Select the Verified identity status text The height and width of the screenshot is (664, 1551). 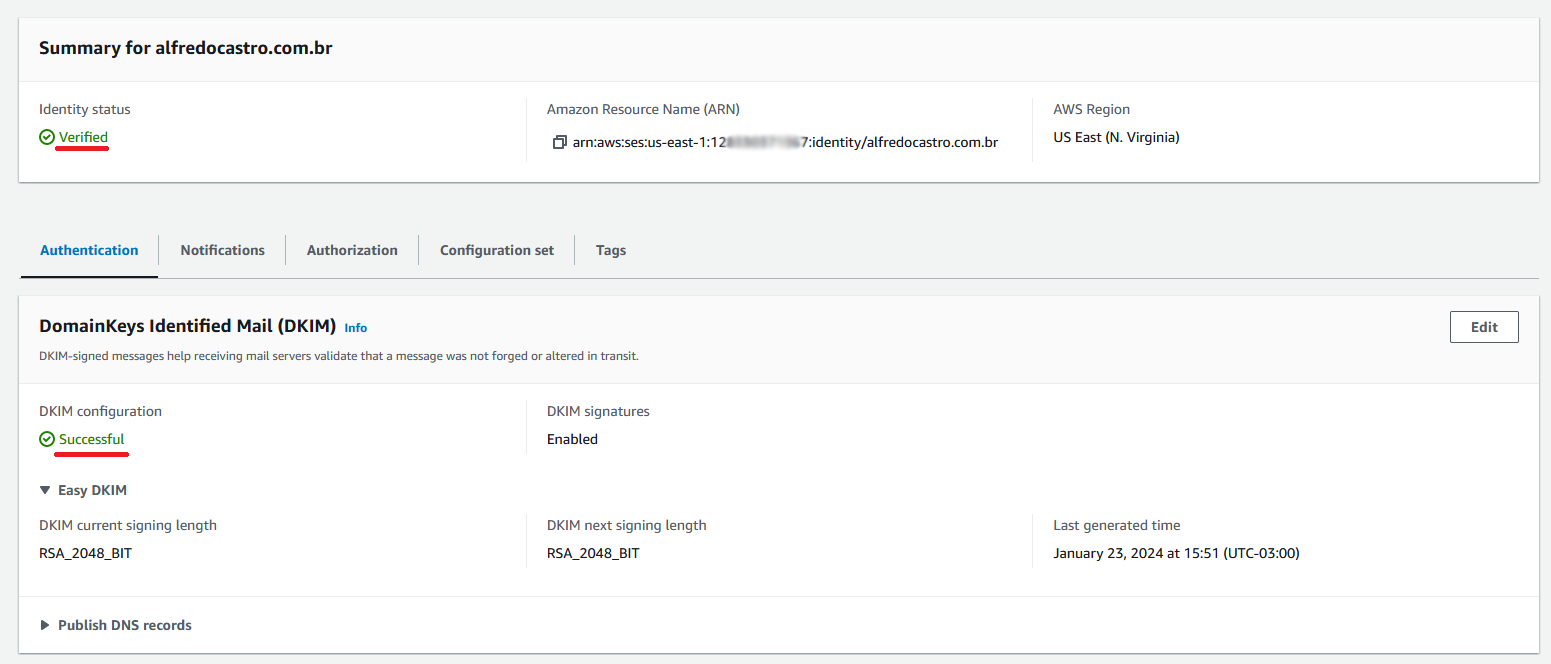click(x=83, y=137)
